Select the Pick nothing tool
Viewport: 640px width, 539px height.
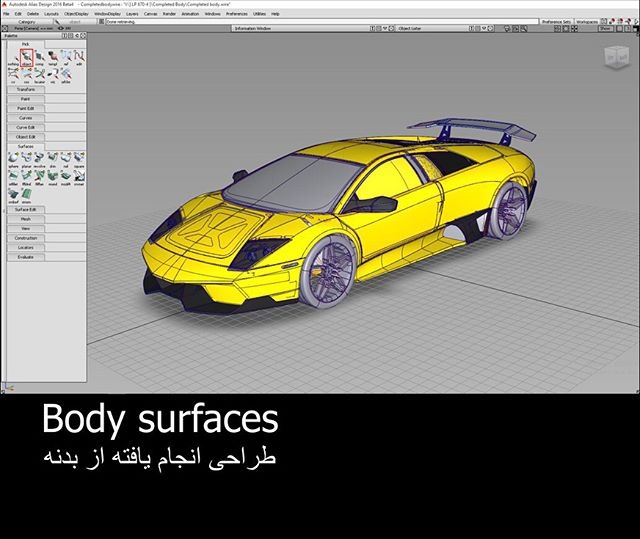pos(13,58)
